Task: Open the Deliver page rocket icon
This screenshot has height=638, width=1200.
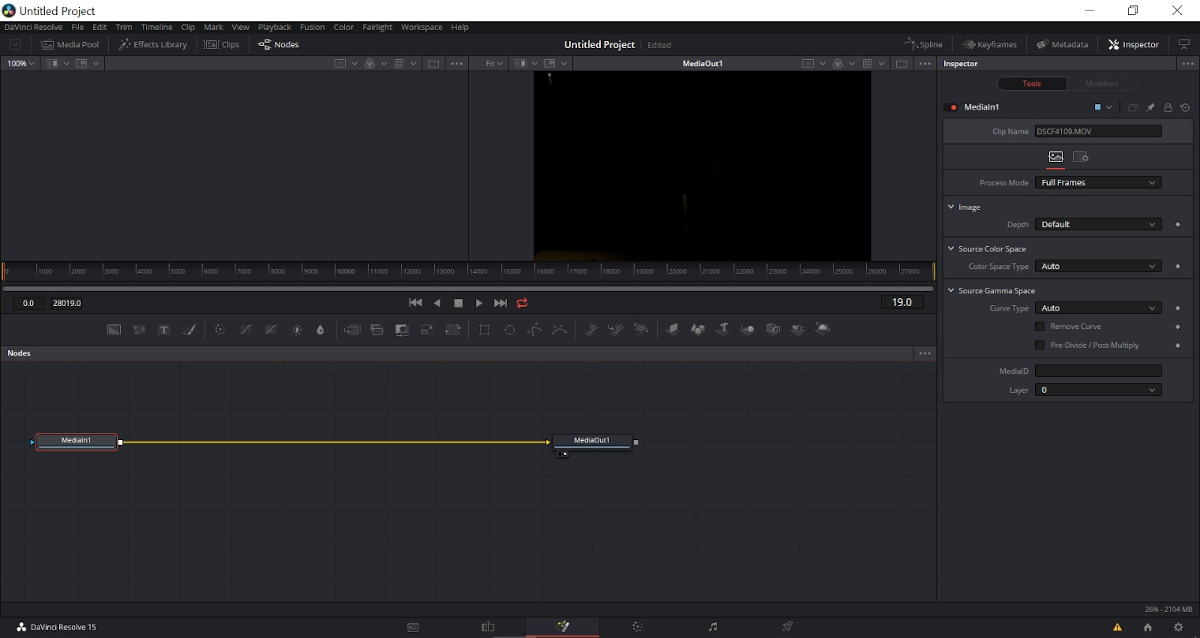Action: [x=788, y=627]
